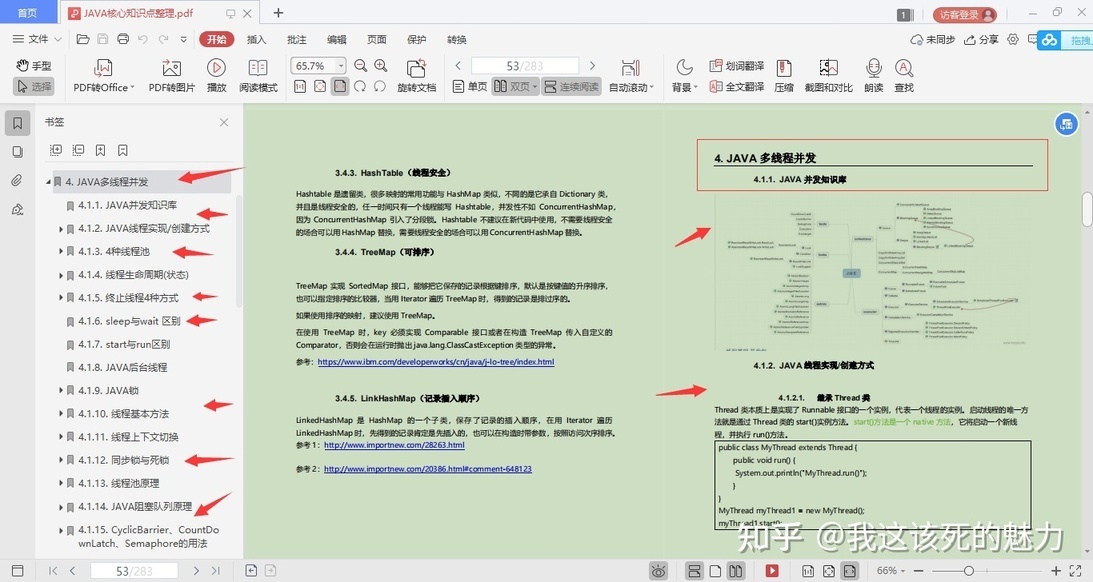The image size is (1093, 582).
Task: Click the 旋转文档 rotate icon
Action: point(417,68)
